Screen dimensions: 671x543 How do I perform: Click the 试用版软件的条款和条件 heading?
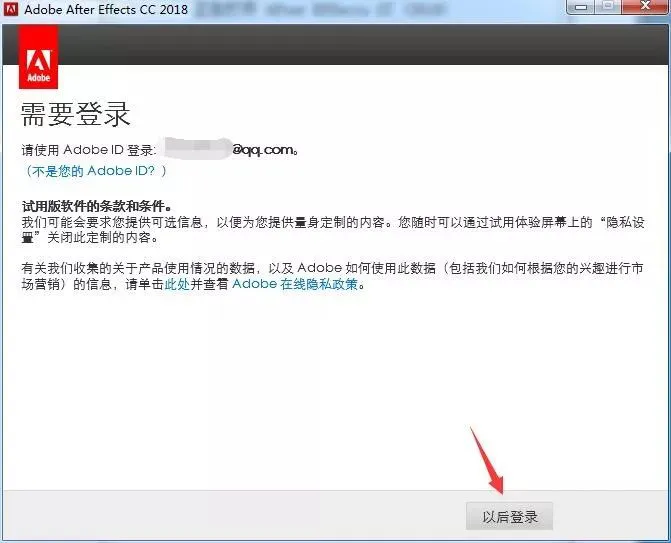tap(97, 207)
